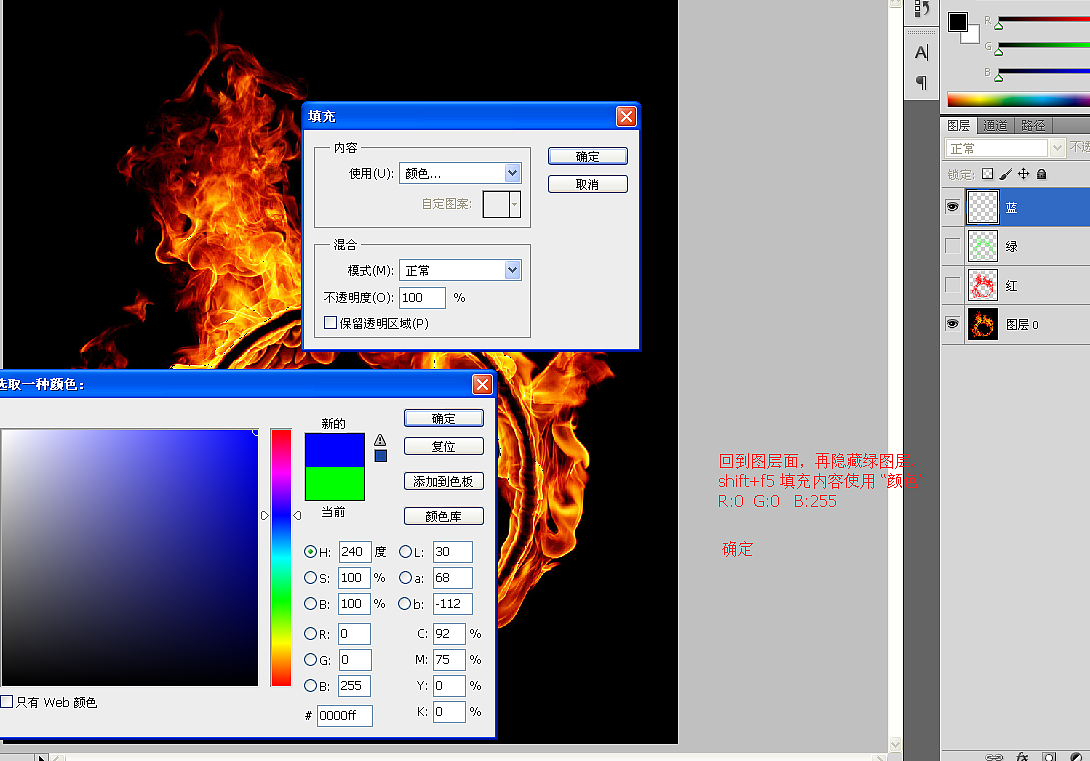Click the history panel icon at top

[922, 9]
